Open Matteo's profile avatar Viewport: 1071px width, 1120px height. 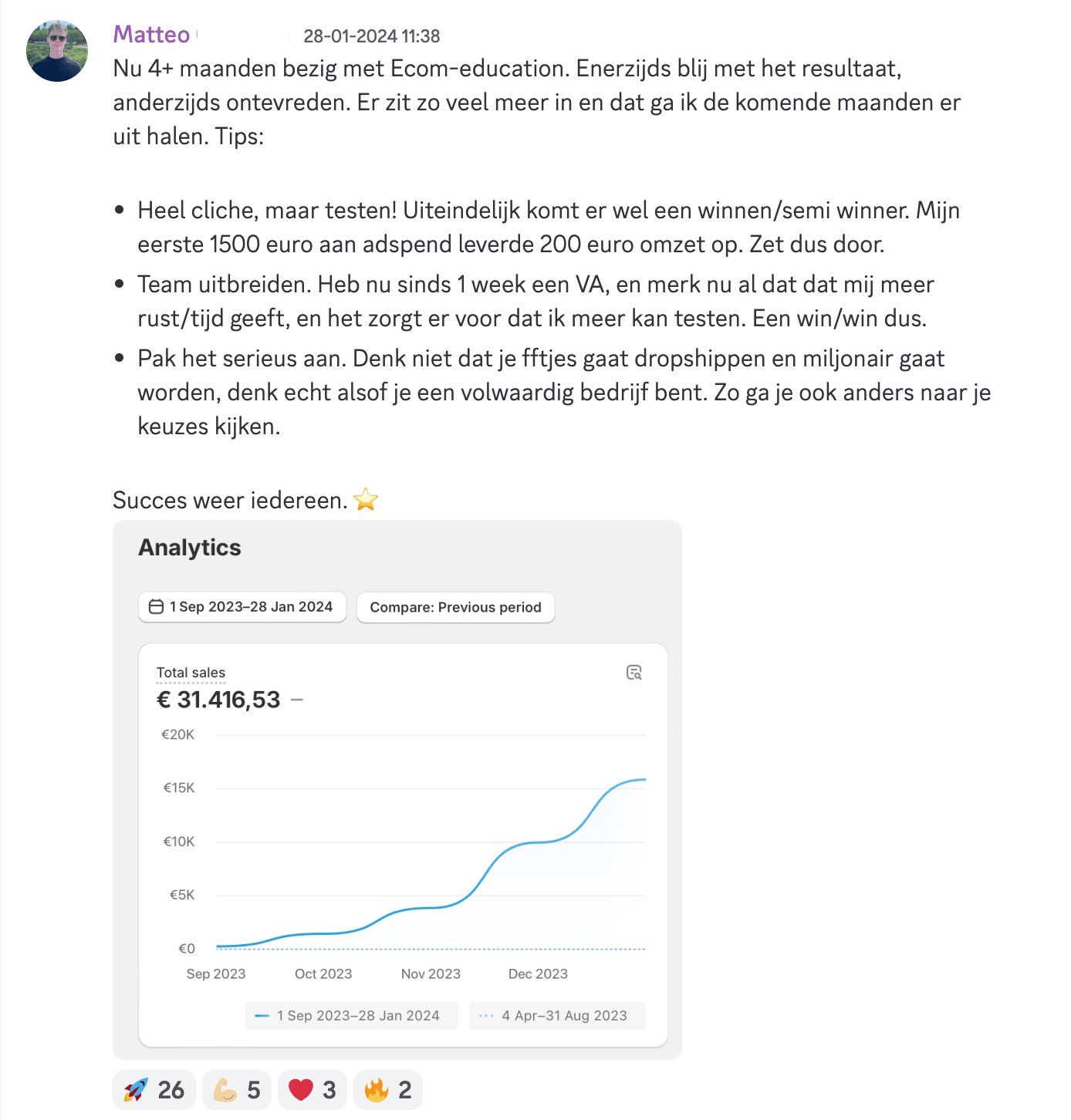click(57, 51)
